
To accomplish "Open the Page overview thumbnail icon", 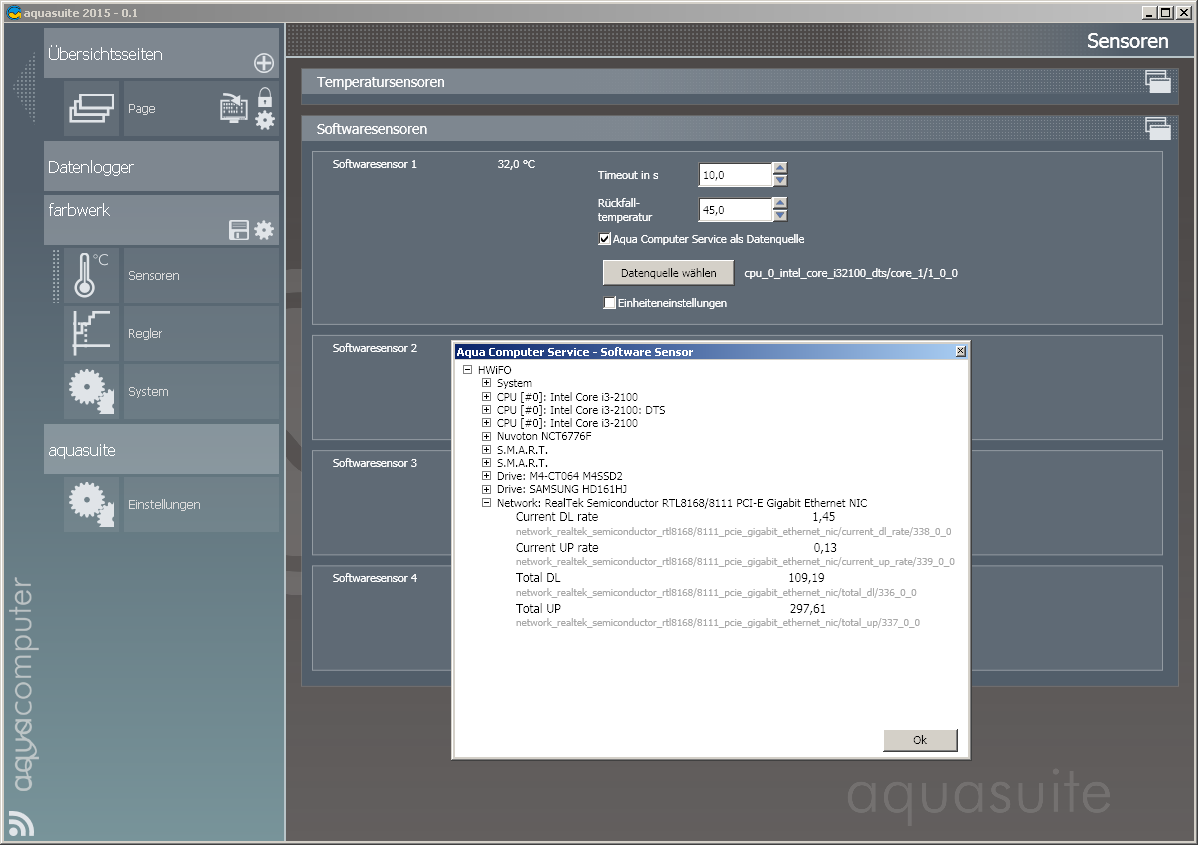I will tap(92, 108).
